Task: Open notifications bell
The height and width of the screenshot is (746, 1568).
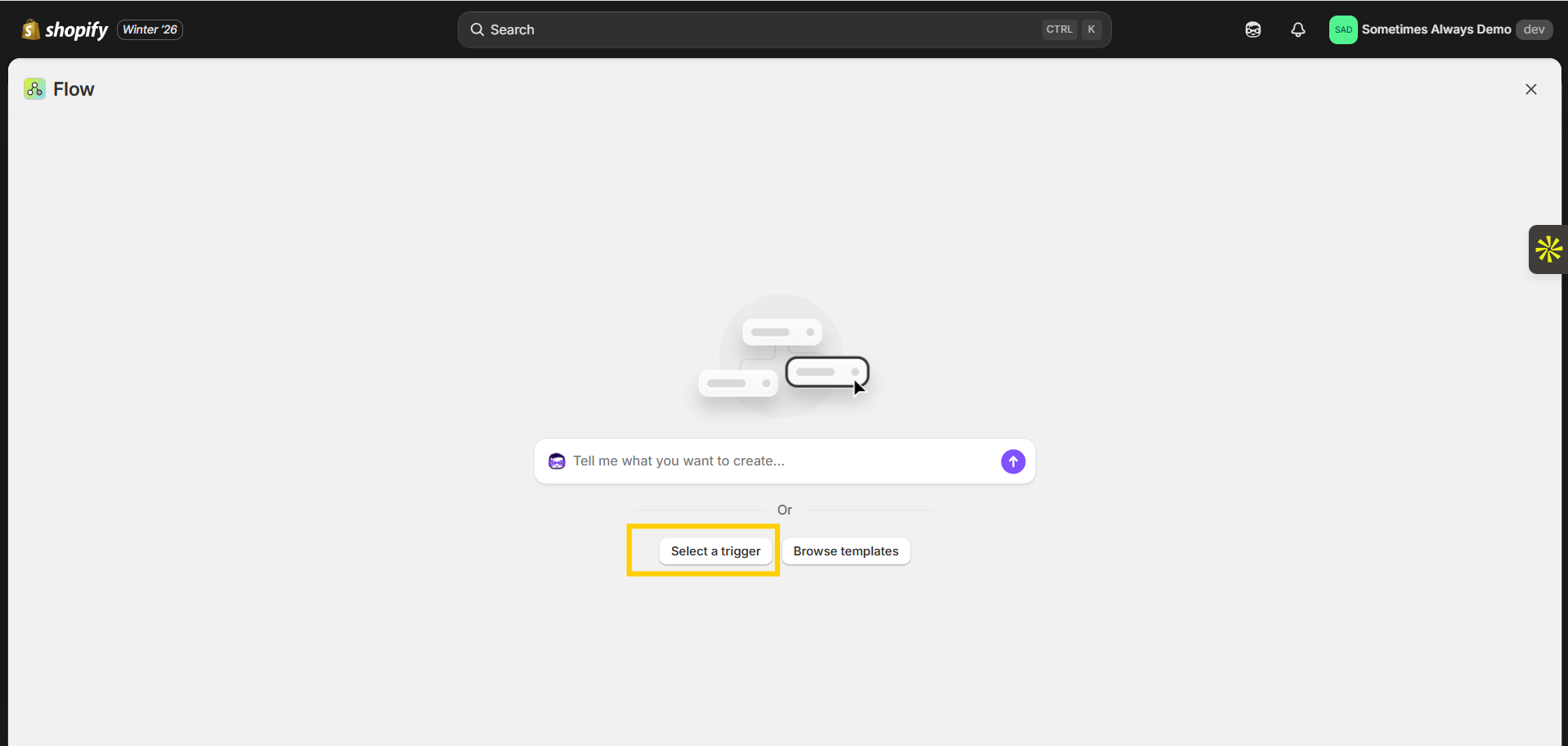Action: [x=1297, y=29]
